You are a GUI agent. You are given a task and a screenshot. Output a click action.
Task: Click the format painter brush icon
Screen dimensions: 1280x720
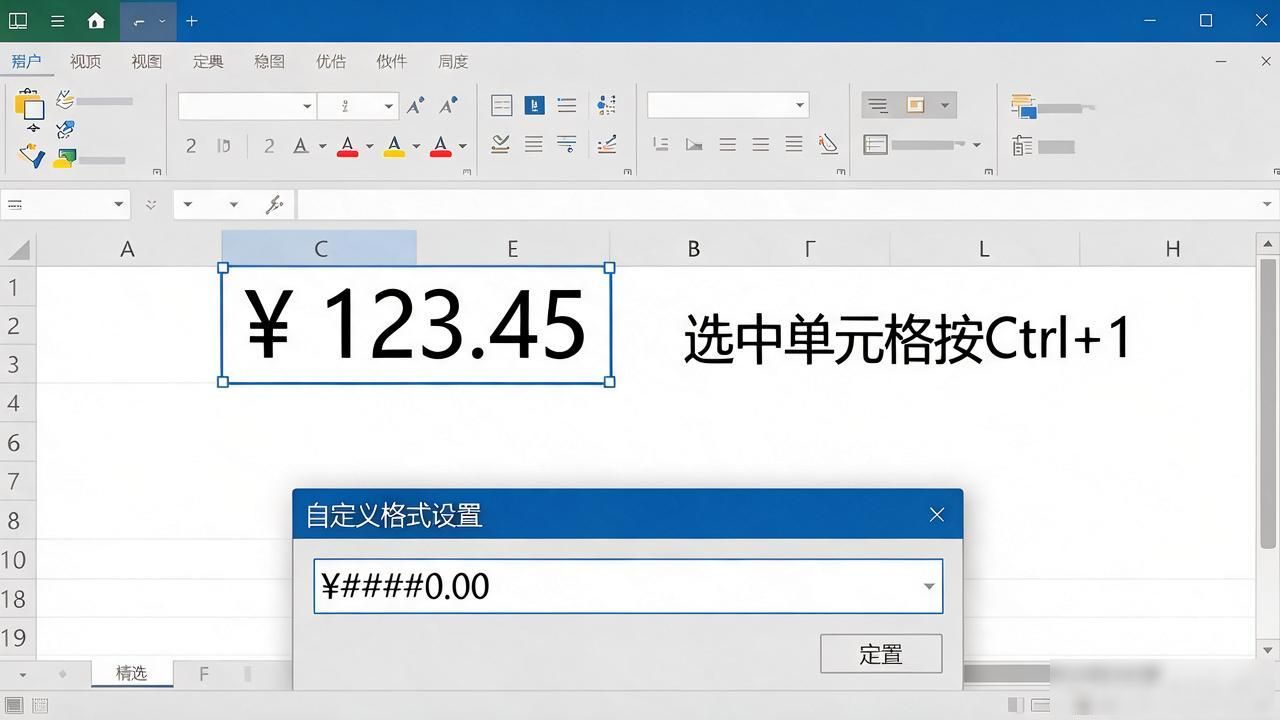point(31,156)
